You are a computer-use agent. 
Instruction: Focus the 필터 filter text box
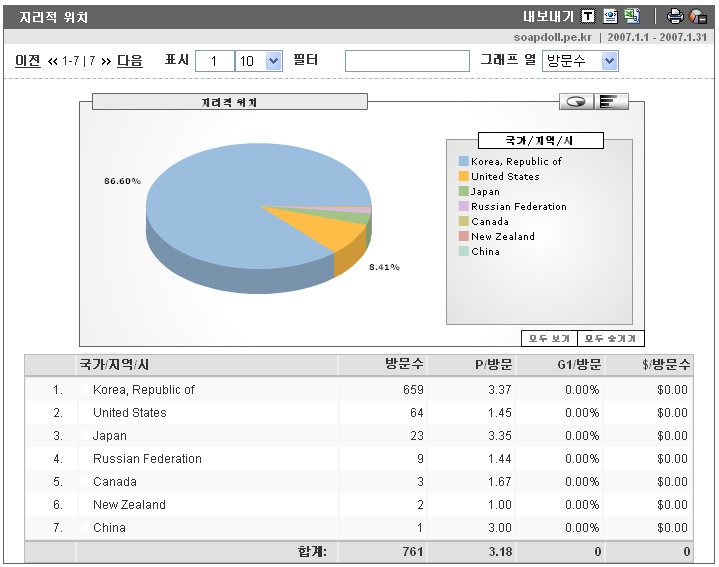pos(407,61)
